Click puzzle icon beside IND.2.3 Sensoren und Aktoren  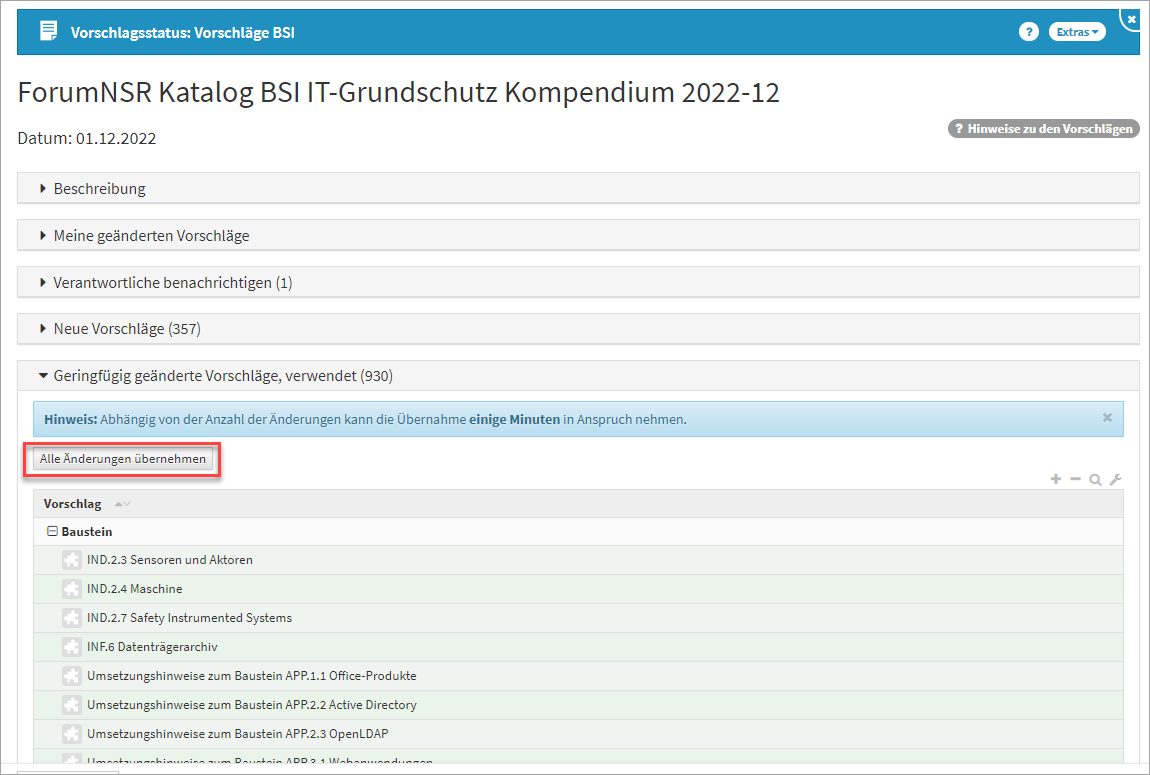point(71,560)
